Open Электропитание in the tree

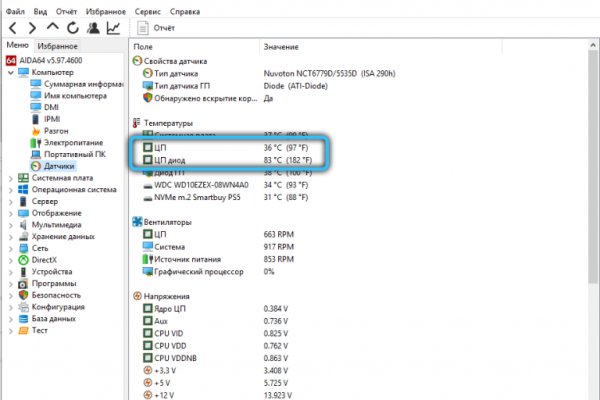[74, 142]
